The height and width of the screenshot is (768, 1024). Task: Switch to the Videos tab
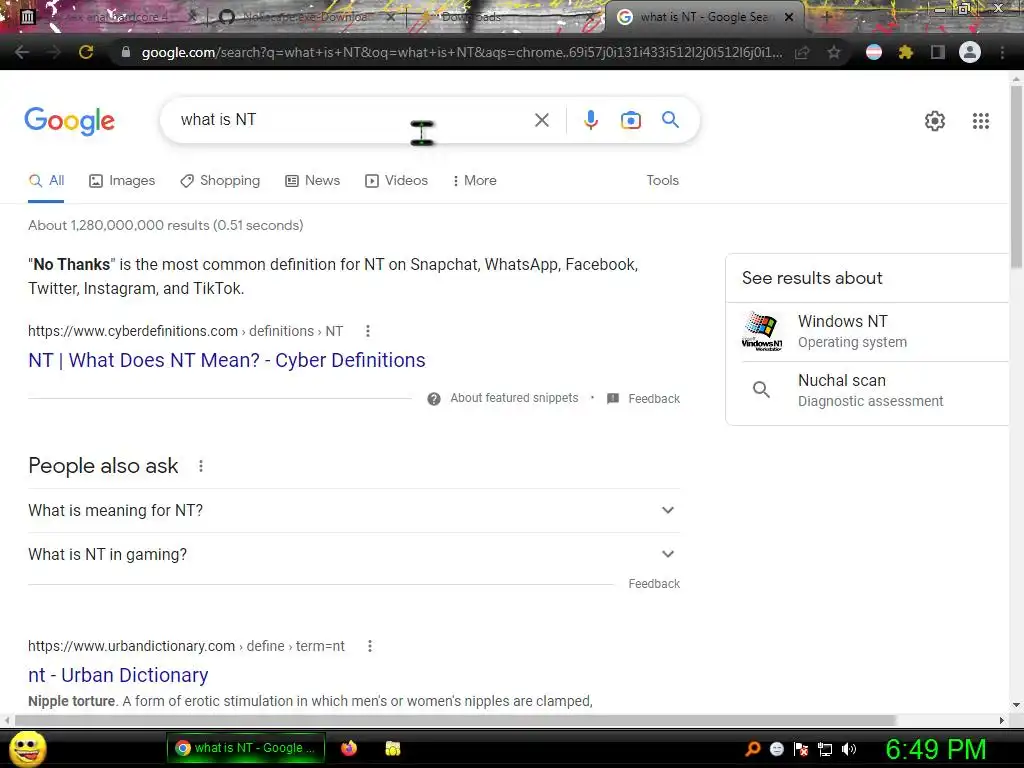(x=396, y=181)
